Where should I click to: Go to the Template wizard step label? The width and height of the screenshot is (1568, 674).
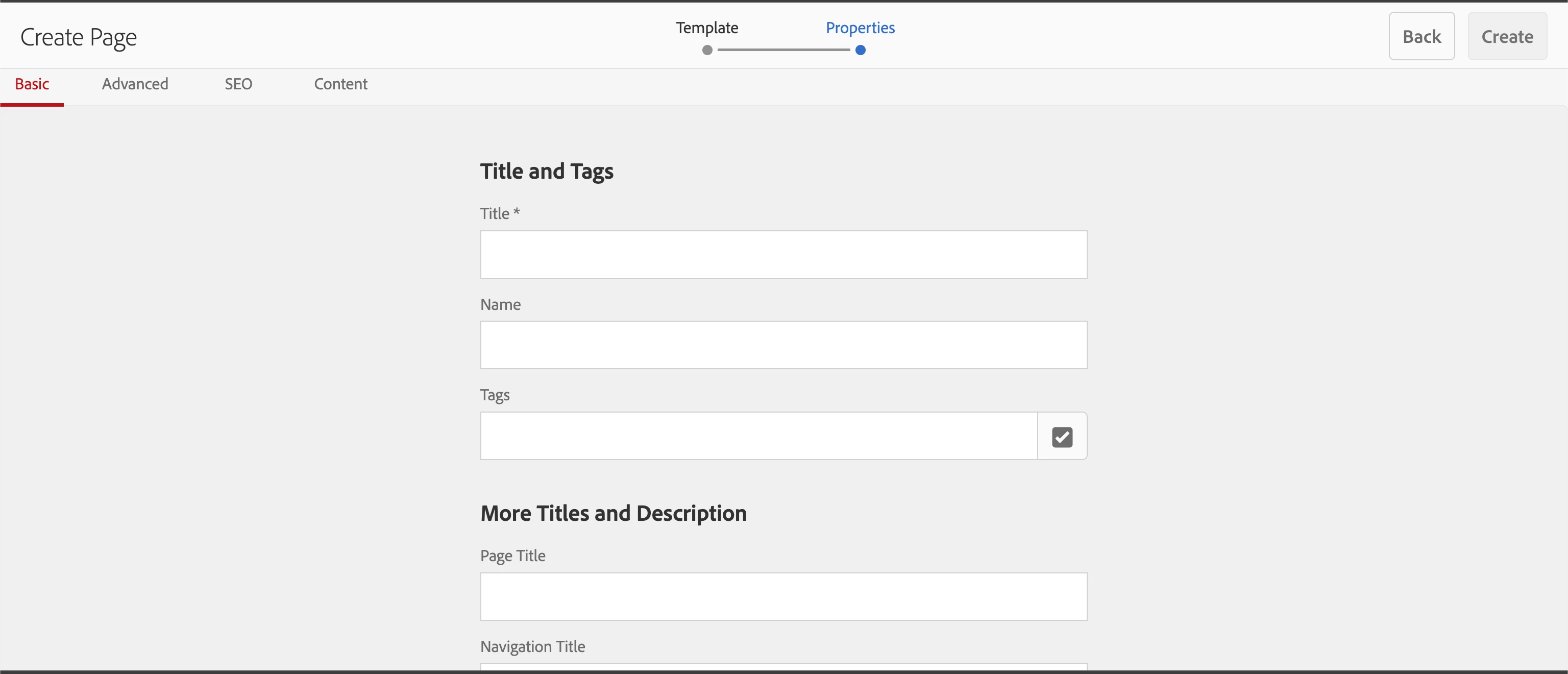point(707,28)
